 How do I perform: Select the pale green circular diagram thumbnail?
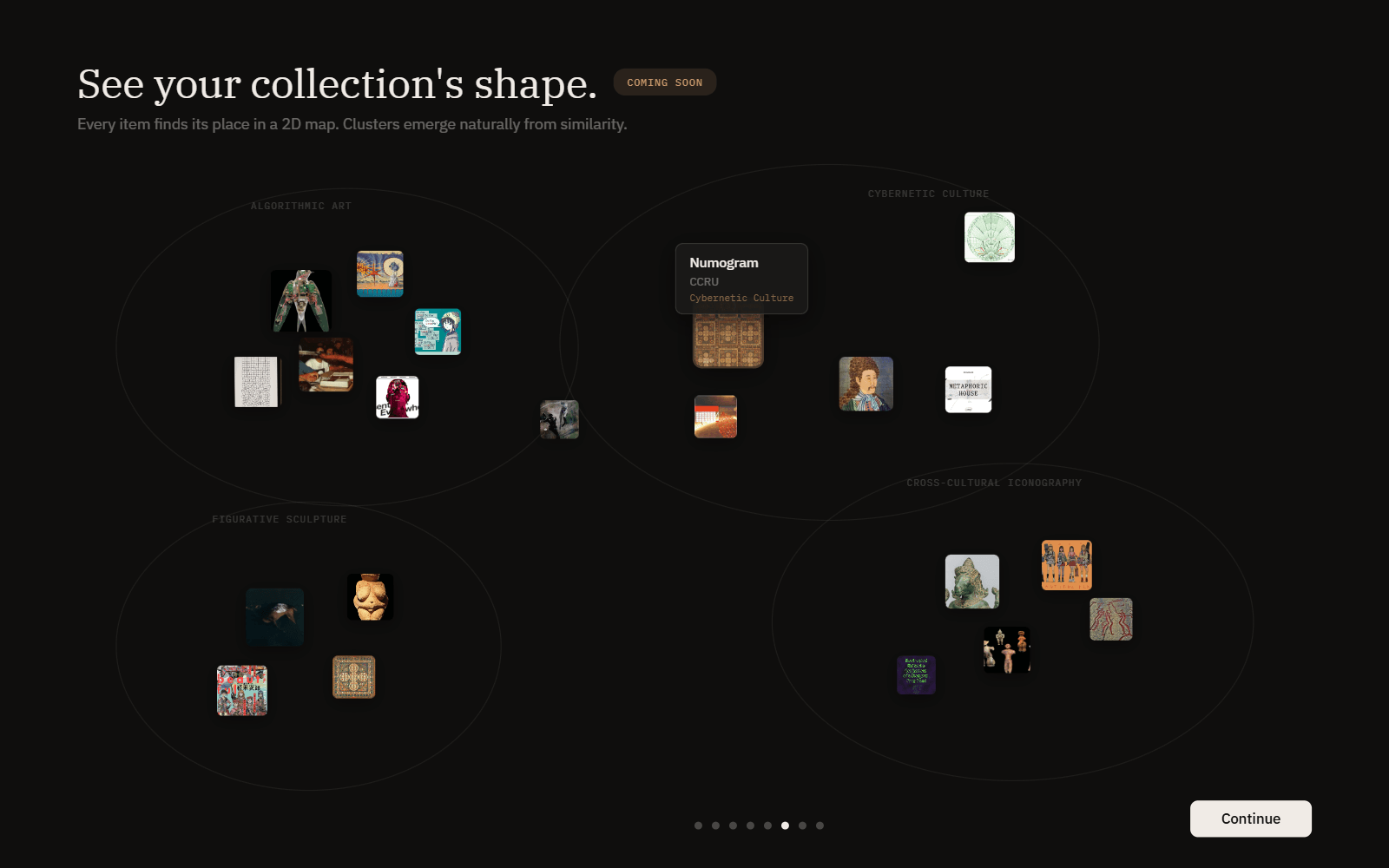click(x=990, y=237)
